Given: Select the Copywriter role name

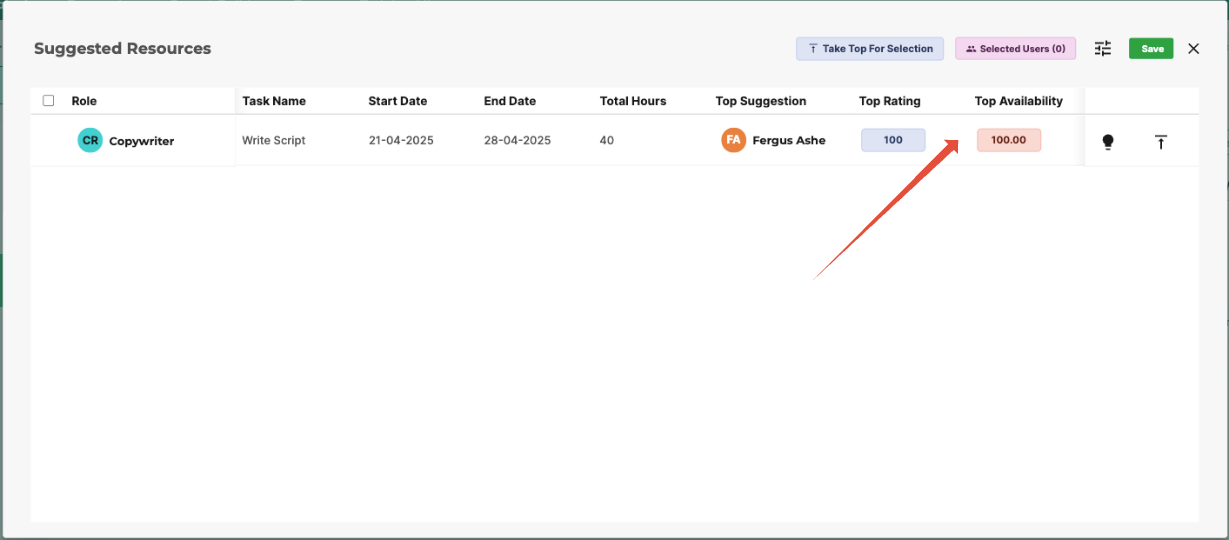Looking at the screenshot, I should click(141, 141).
